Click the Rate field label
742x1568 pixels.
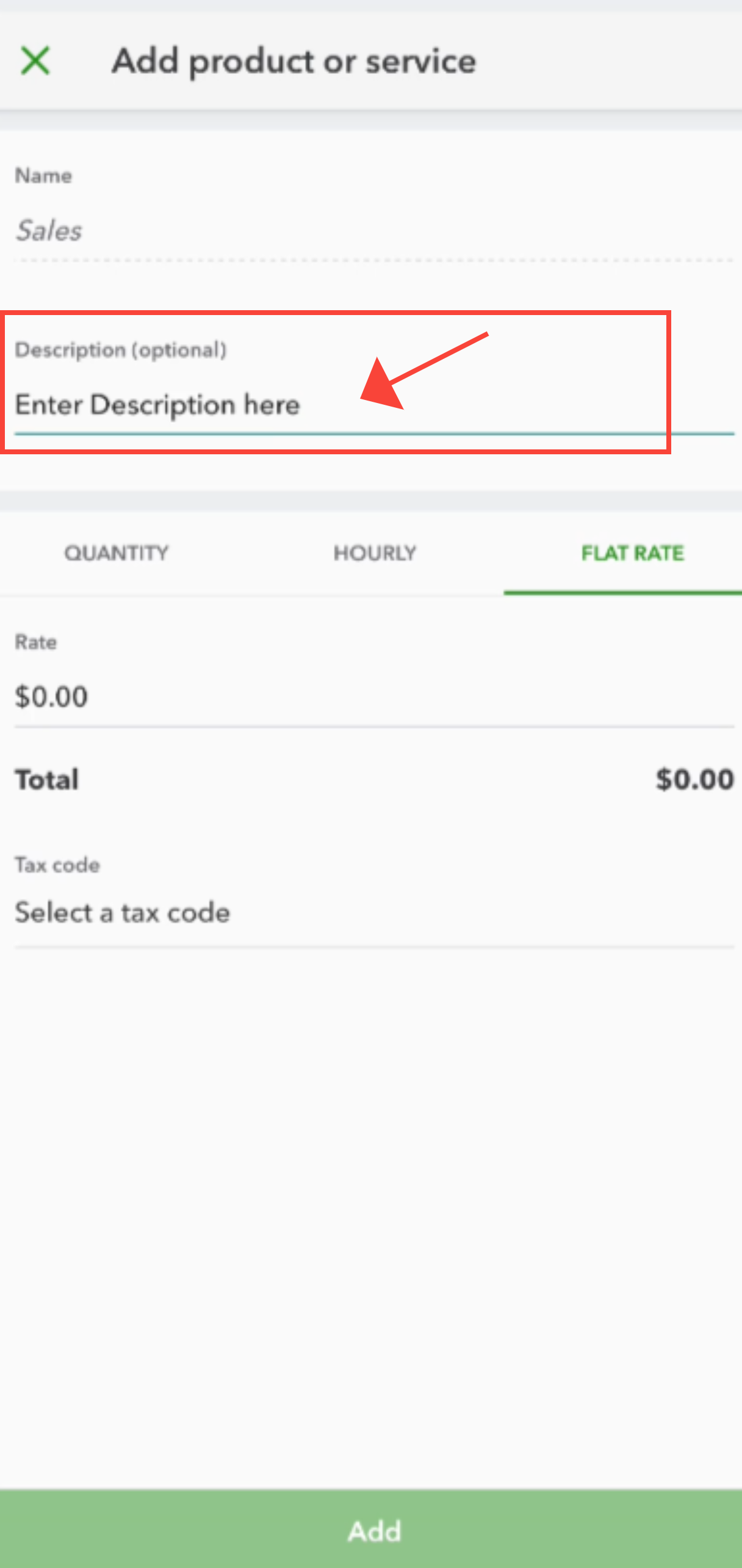point(36,642)
